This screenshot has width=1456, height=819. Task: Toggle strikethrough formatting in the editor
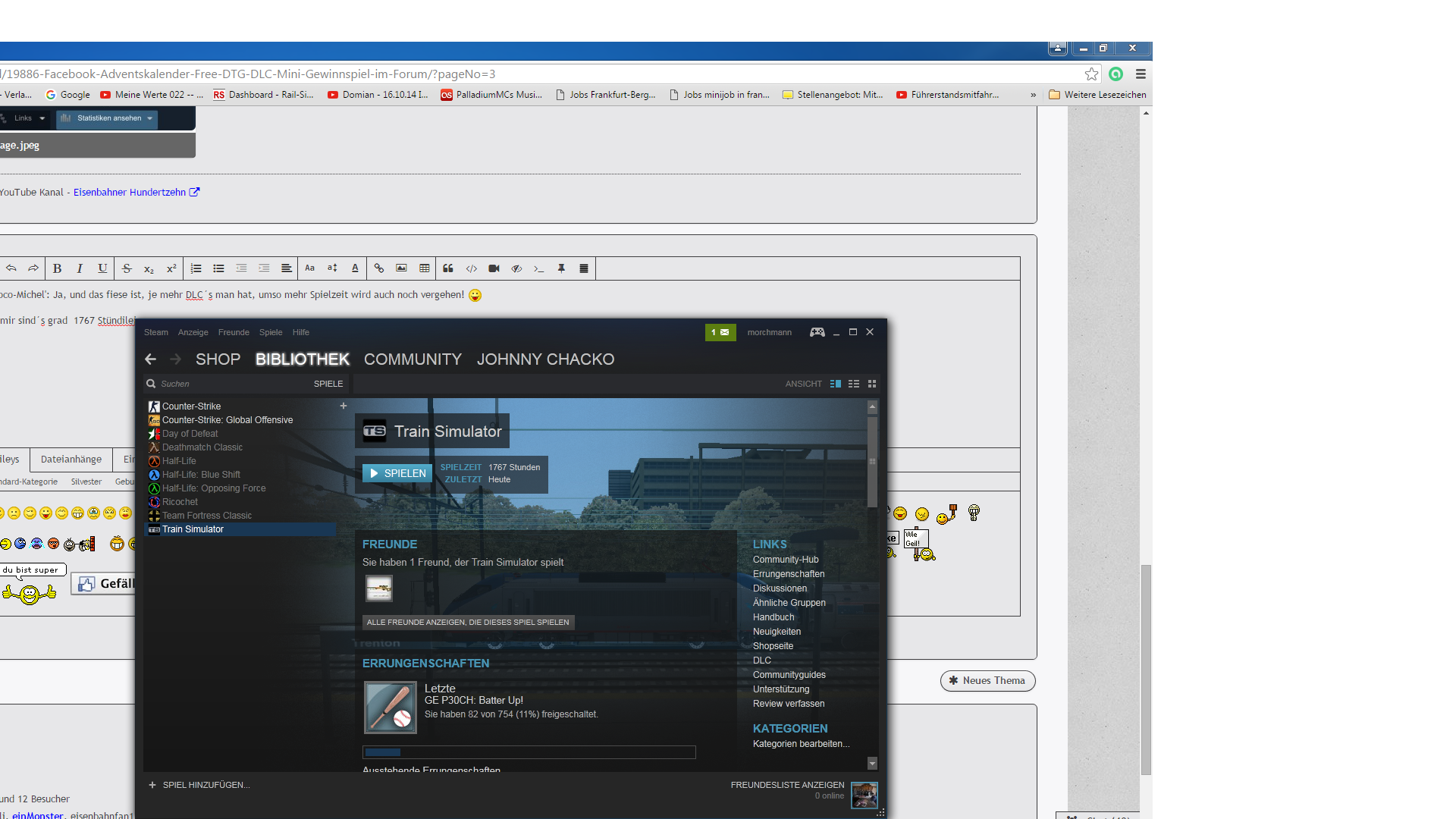pyautogui.click(x=127, y=268)
